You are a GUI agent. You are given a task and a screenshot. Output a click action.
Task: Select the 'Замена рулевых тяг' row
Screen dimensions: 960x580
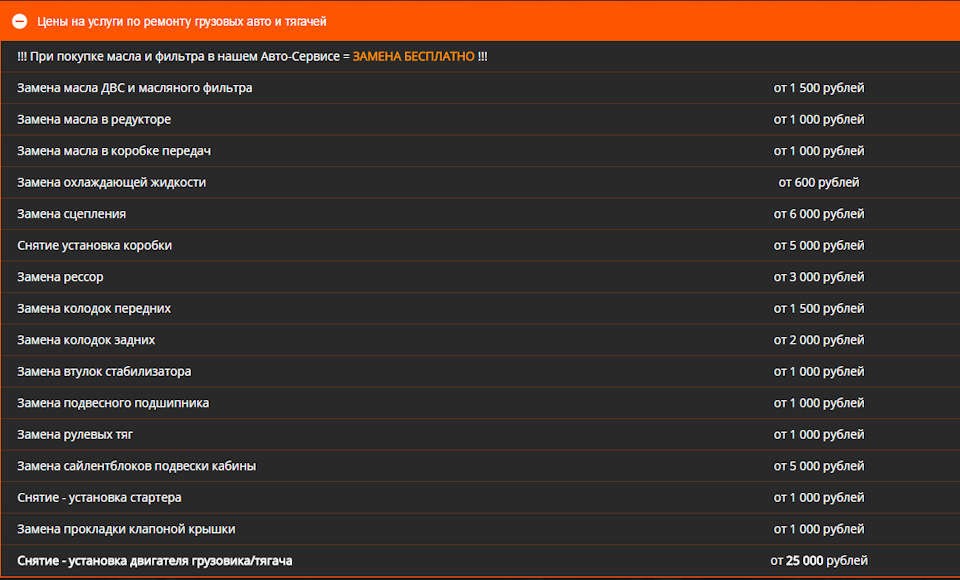[x=480, y=435]
